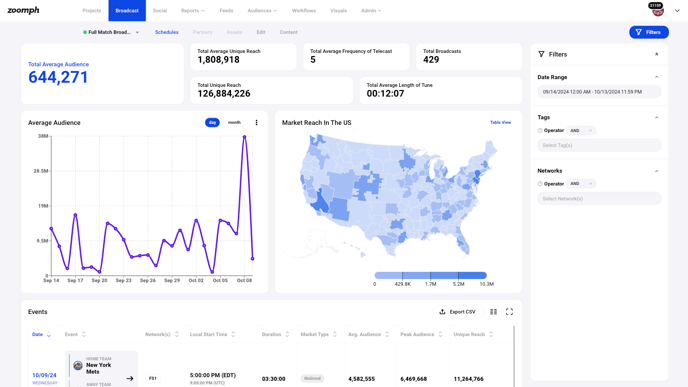Click the Select Network(s) input field
688x387 pixels.
coord(599,199)
